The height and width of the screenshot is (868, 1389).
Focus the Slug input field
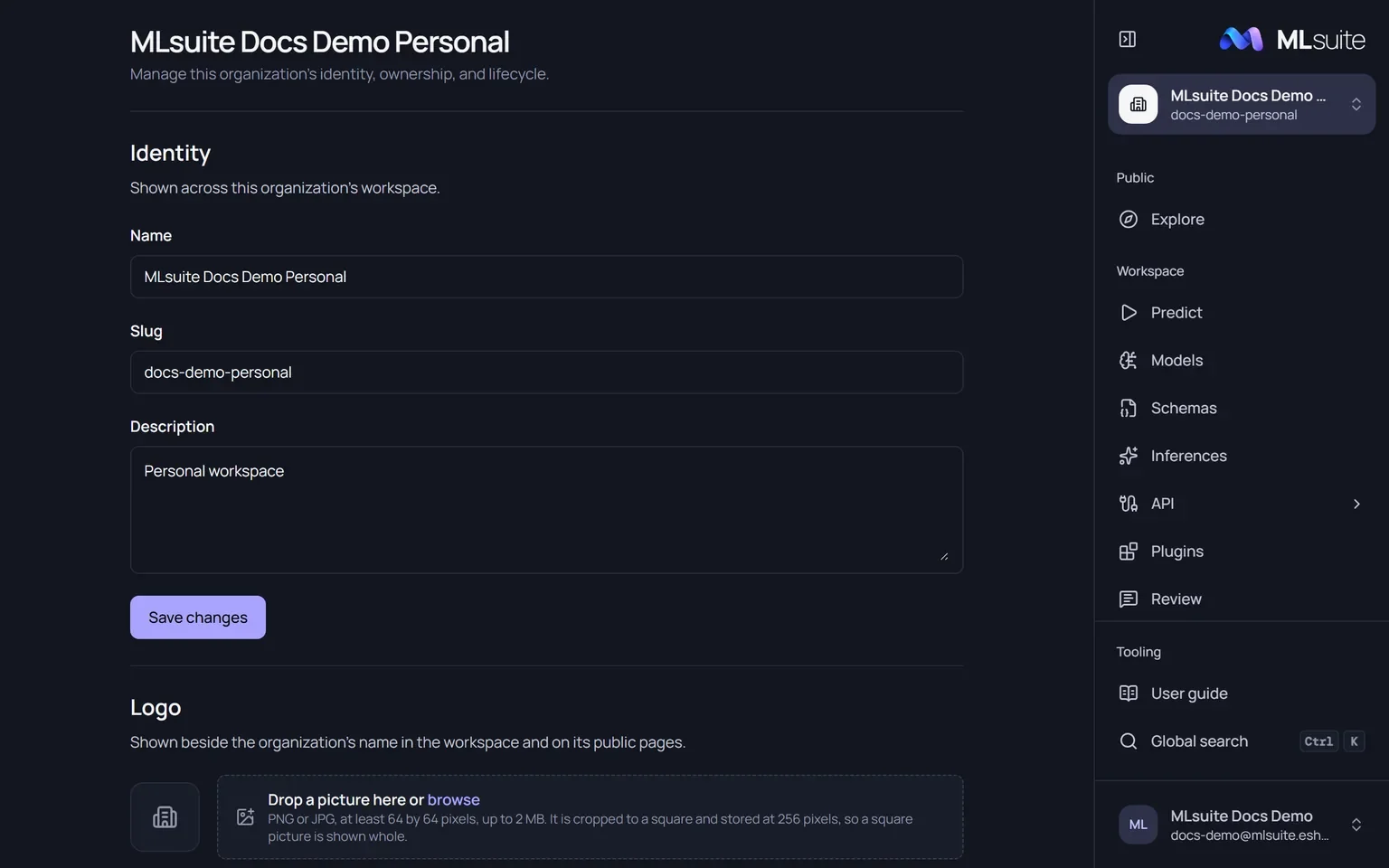click(546, 373)
